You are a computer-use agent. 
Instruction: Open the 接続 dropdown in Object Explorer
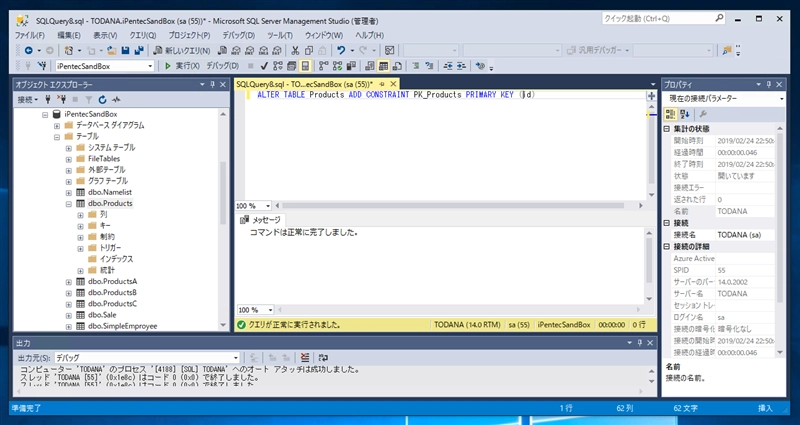28,99
